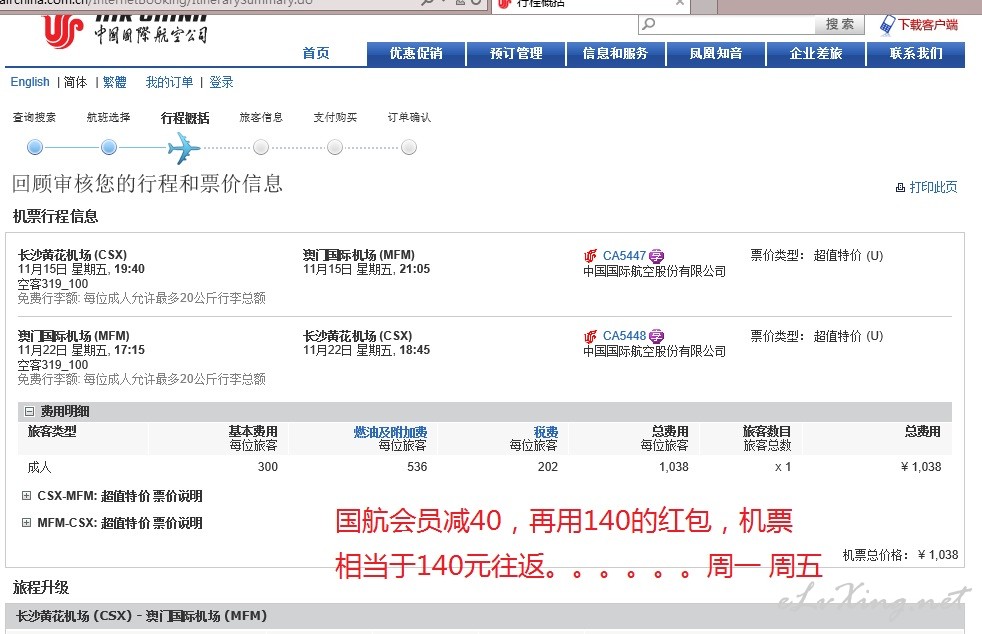
Task: Click the printer icon next to 打印此页
Action: (900, 187)
